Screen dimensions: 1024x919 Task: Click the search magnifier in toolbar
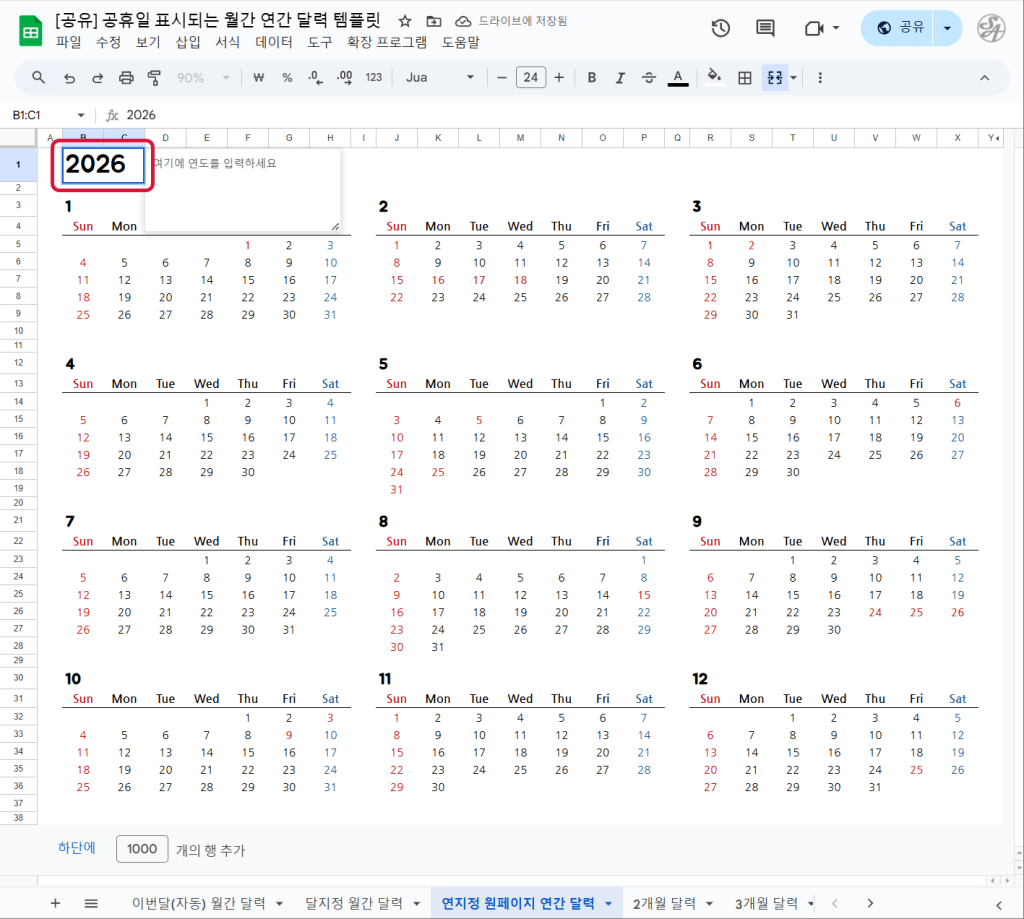click(39, 78)
